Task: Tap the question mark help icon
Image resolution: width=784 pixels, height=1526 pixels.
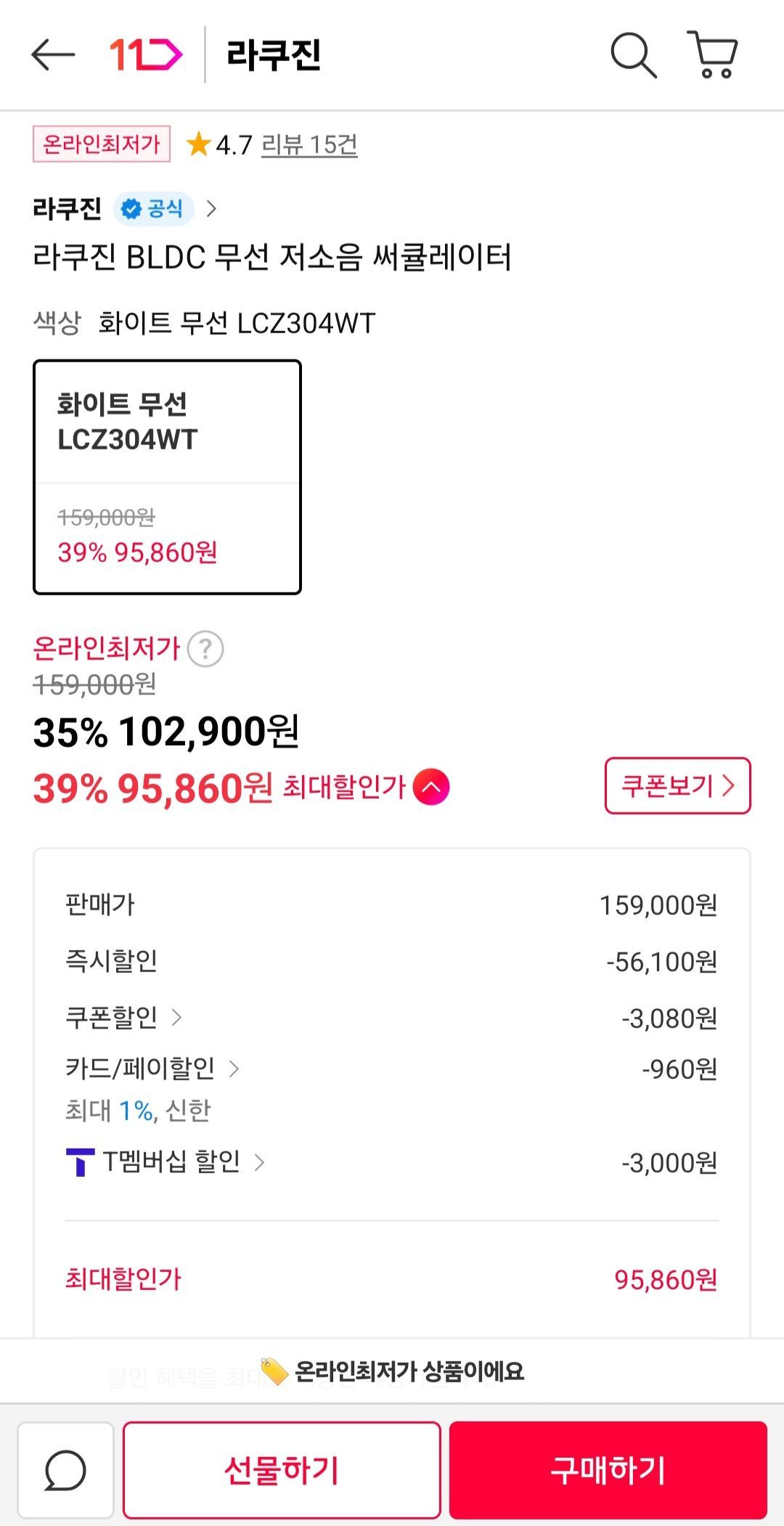Action: [205, 649]
